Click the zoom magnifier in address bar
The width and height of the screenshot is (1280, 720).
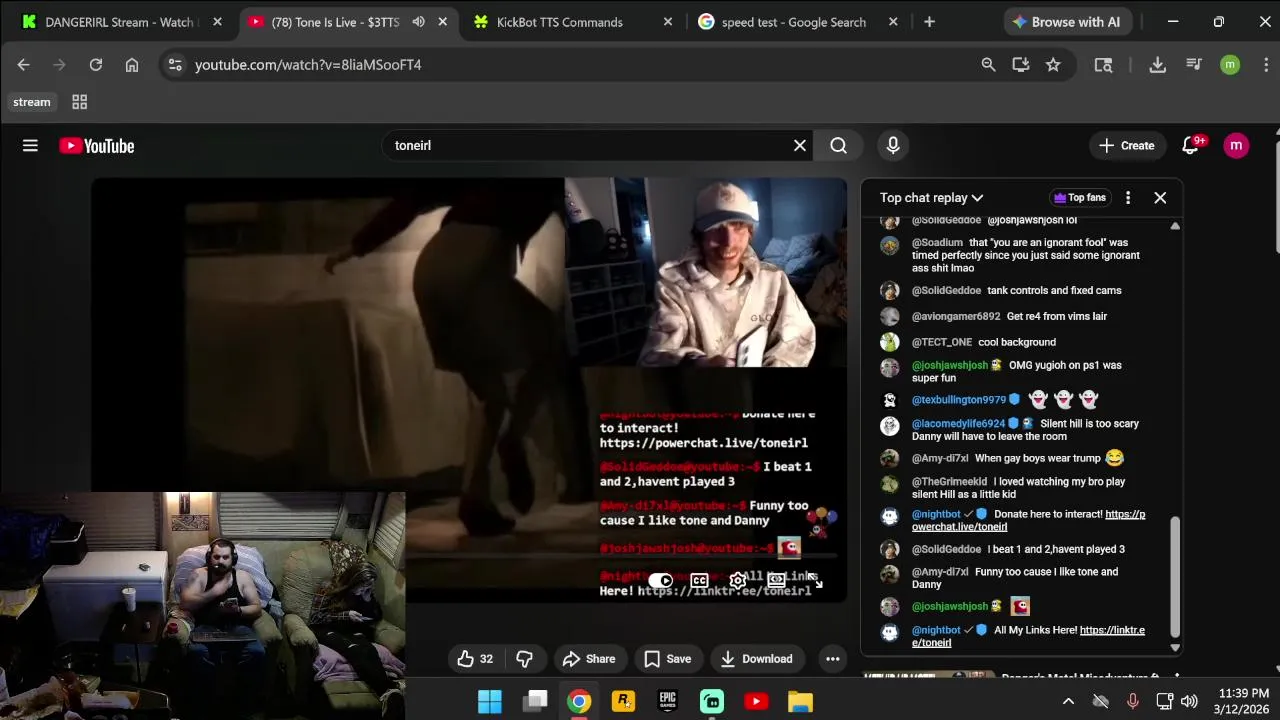tap(988, 65)
